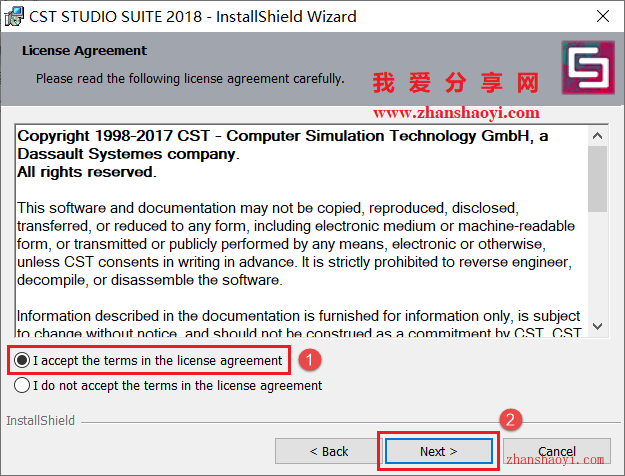Click the license scrollbar thumb
The image size is (625, 476).
[x=597, y=179]
